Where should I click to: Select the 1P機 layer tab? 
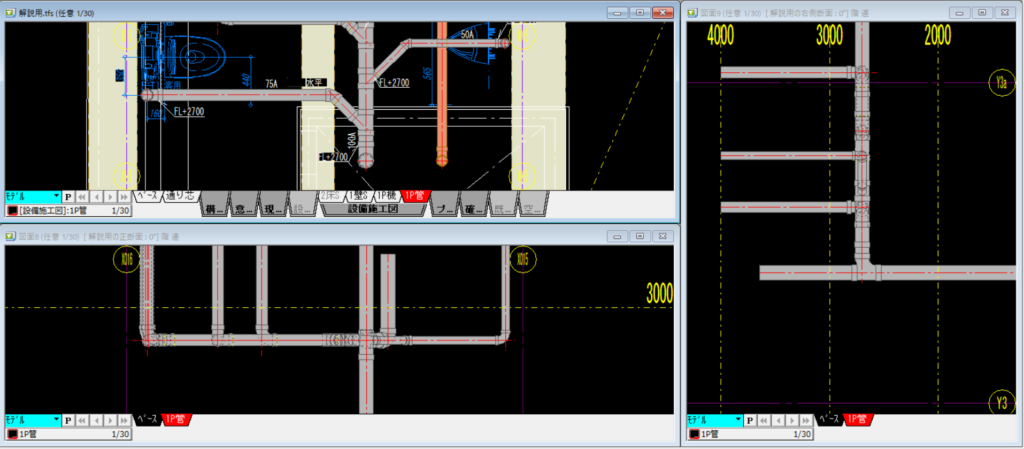[385, 196]
